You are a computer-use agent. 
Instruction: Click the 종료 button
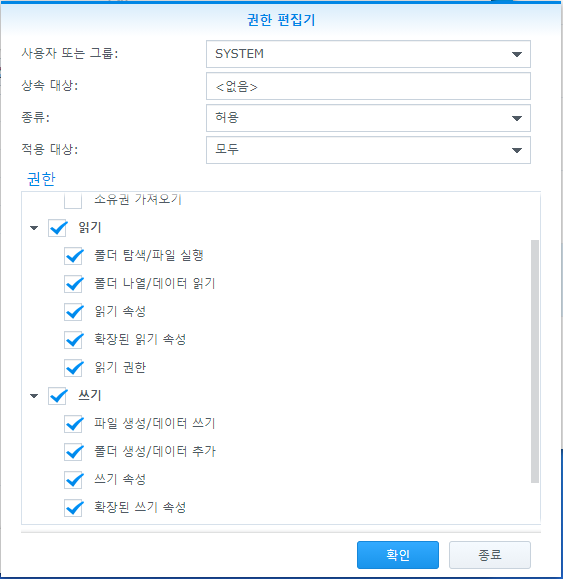[490, 555]
